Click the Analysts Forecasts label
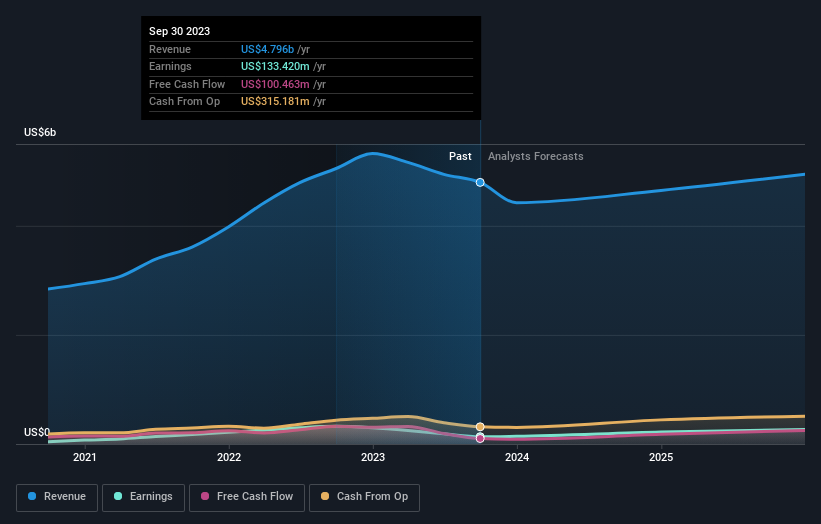Screen dimensions: 821x524 pyautogui.click(x=536, y=156)
